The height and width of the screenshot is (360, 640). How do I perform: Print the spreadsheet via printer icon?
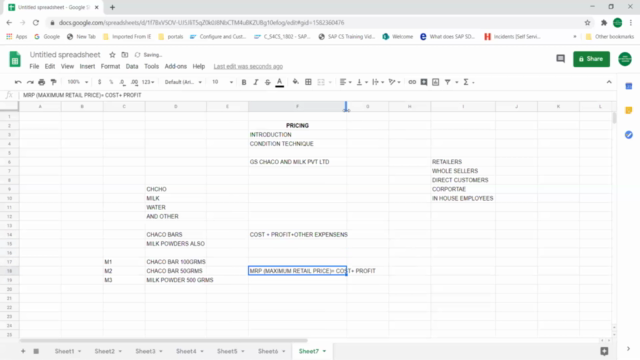42,82
